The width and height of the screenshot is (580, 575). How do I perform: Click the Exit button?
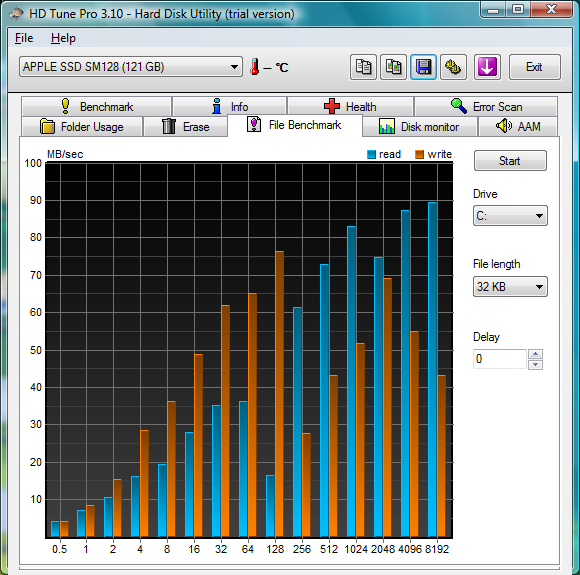[535, 67]
